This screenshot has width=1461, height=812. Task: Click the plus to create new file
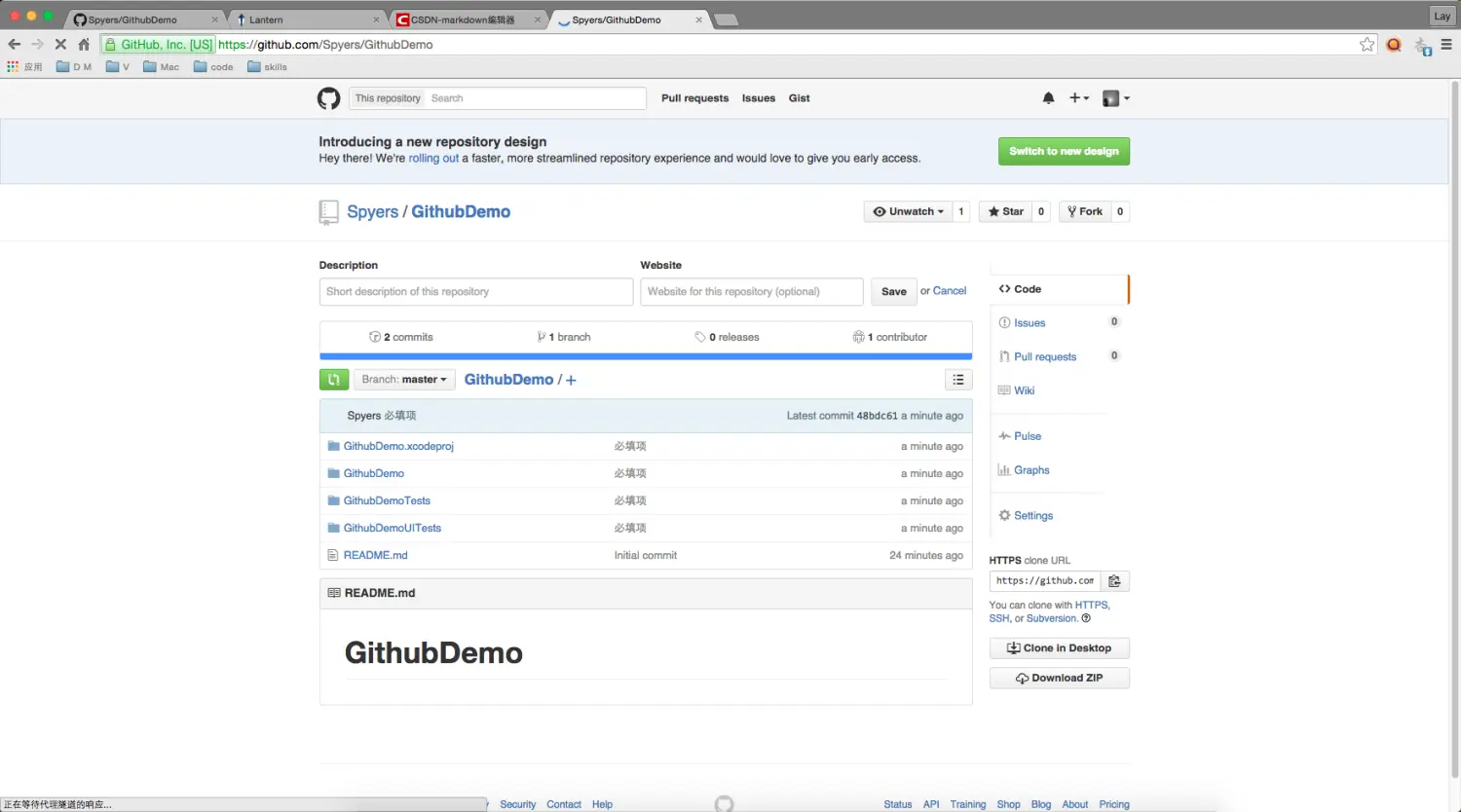pos(571,380)
